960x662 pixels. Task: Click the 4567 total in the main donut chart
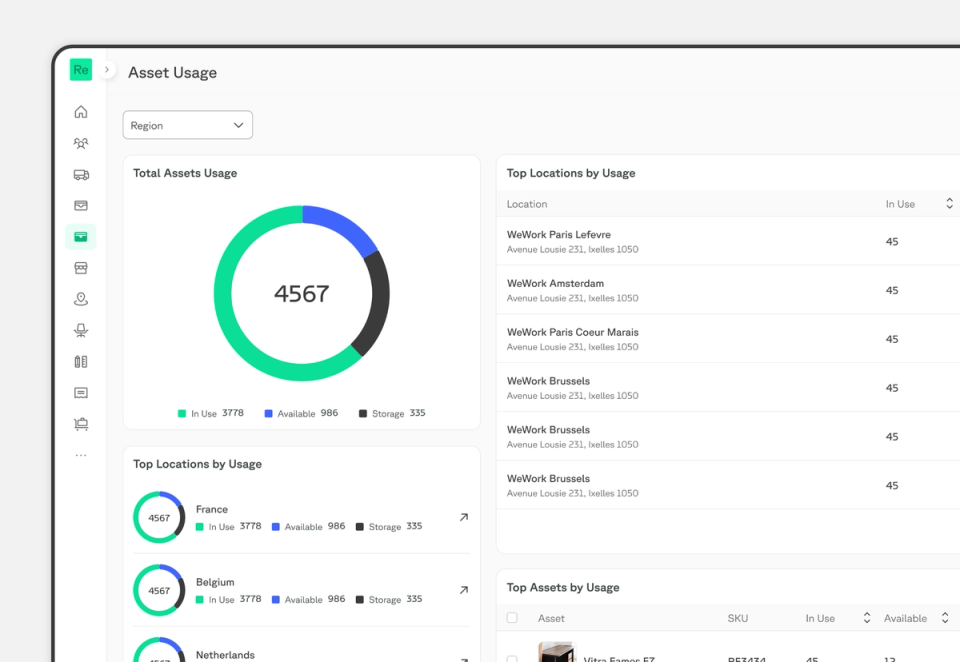coord(301,294)
